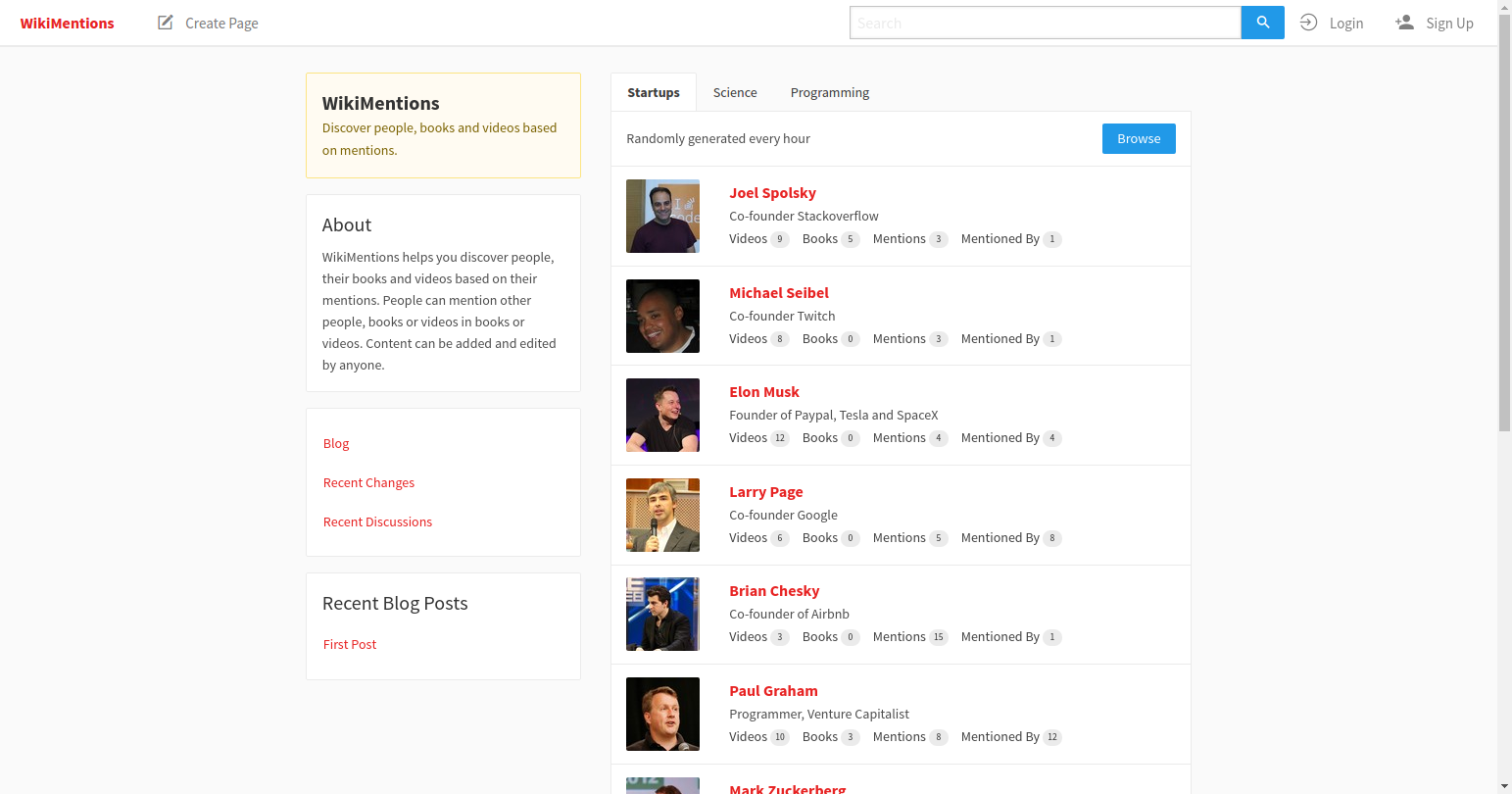Click the WikiMentions home logo
The image size is (1512, 794).
67,23
